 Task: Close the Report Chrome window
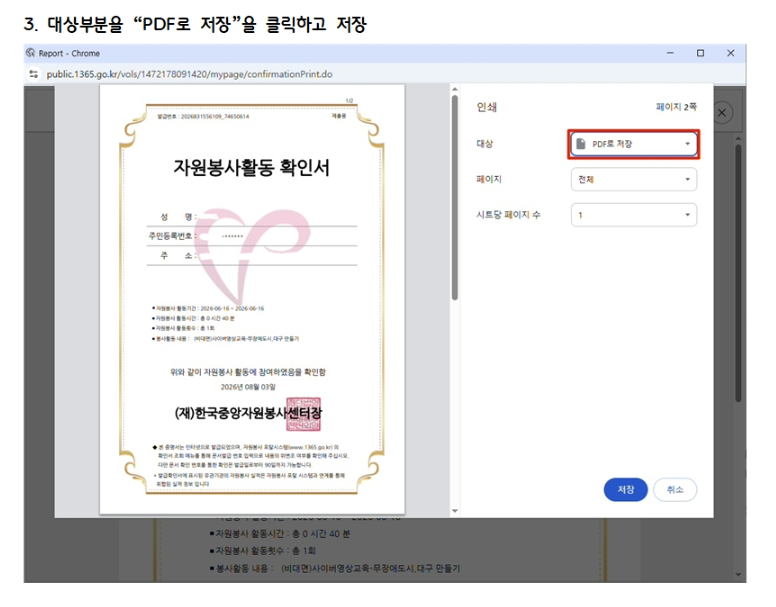point(730,53)
